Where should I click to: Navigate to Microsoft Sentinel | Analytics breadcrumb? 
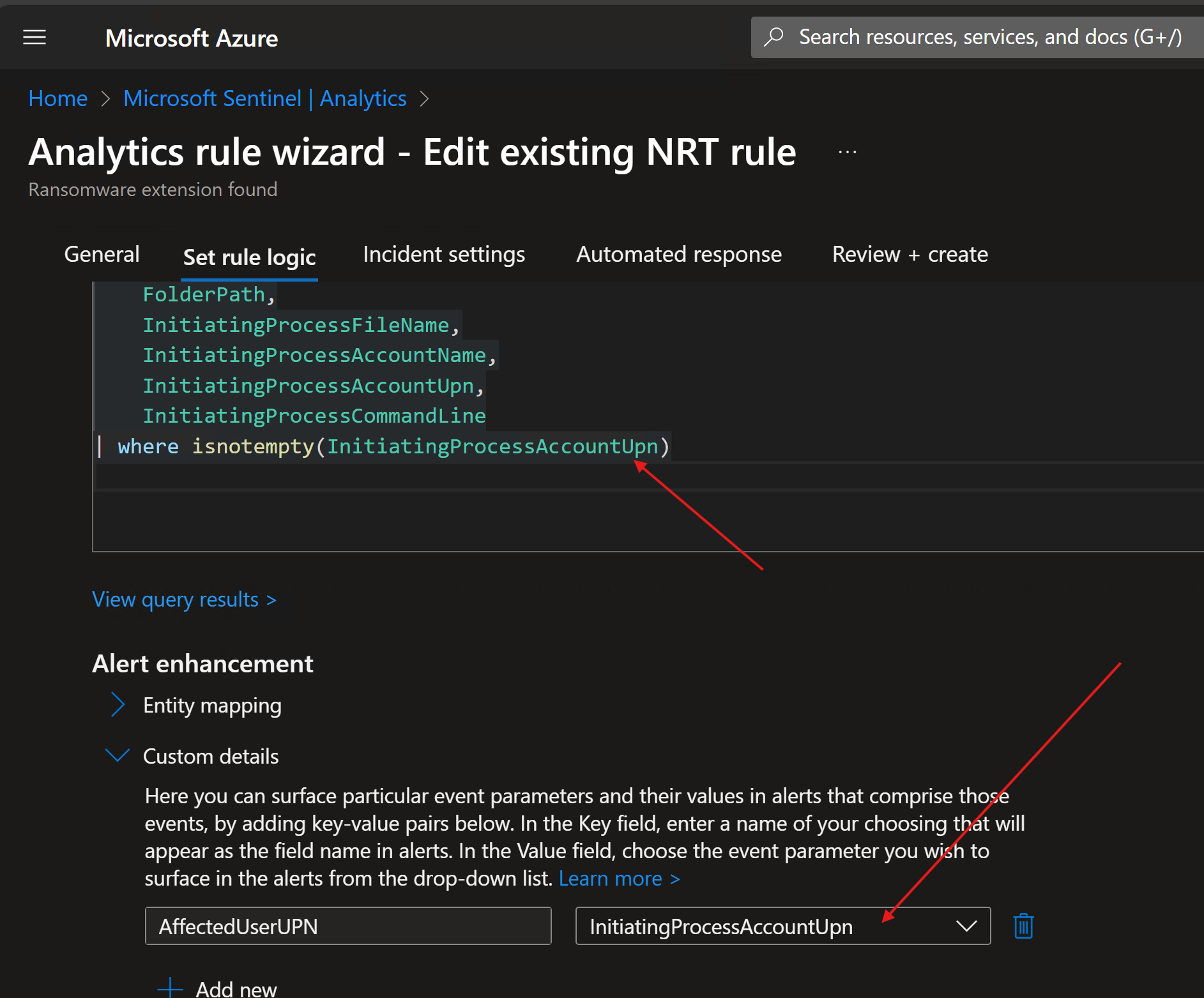[x=265, y=98]
